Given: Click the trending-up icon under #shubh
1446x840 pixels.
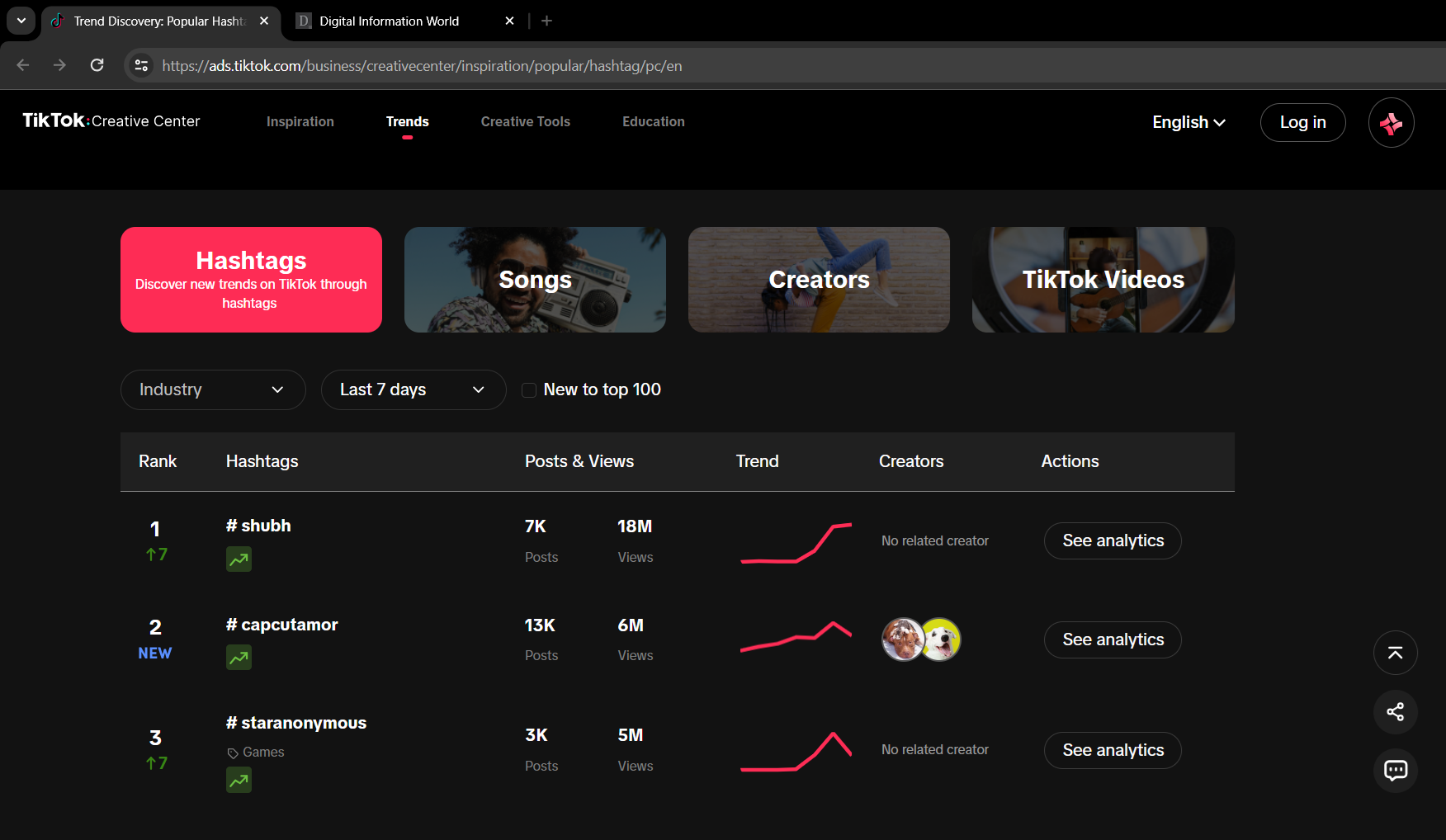Looking at the screenshot, I should tap(239, 559).
